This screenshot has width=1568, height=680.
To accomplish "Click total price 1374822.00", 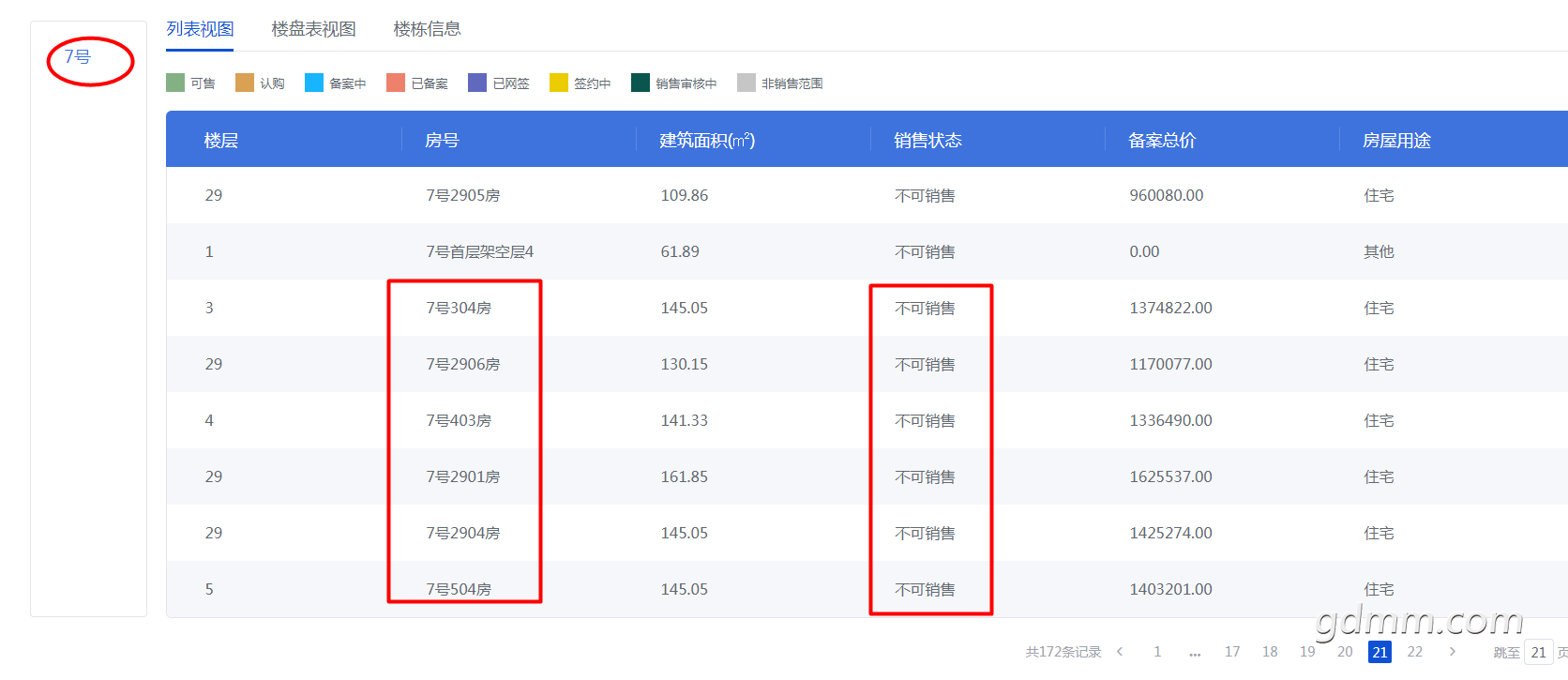I will click(1170, 308).
